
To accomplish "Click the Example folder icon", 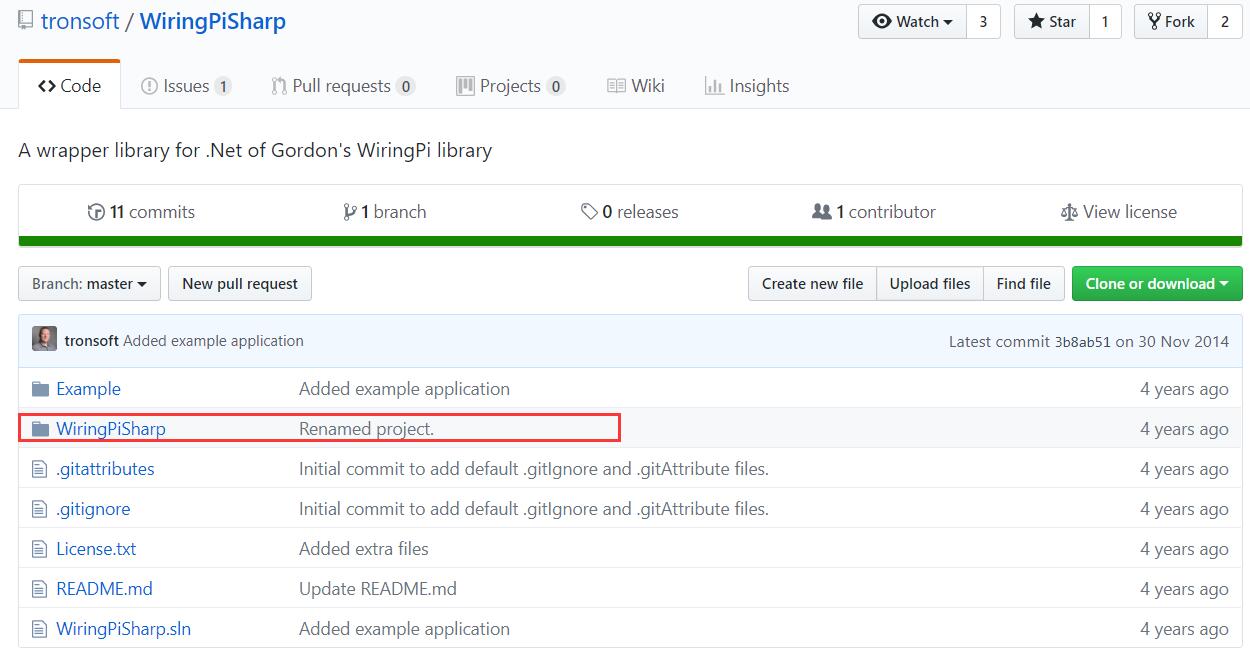I will pos(40,389).
